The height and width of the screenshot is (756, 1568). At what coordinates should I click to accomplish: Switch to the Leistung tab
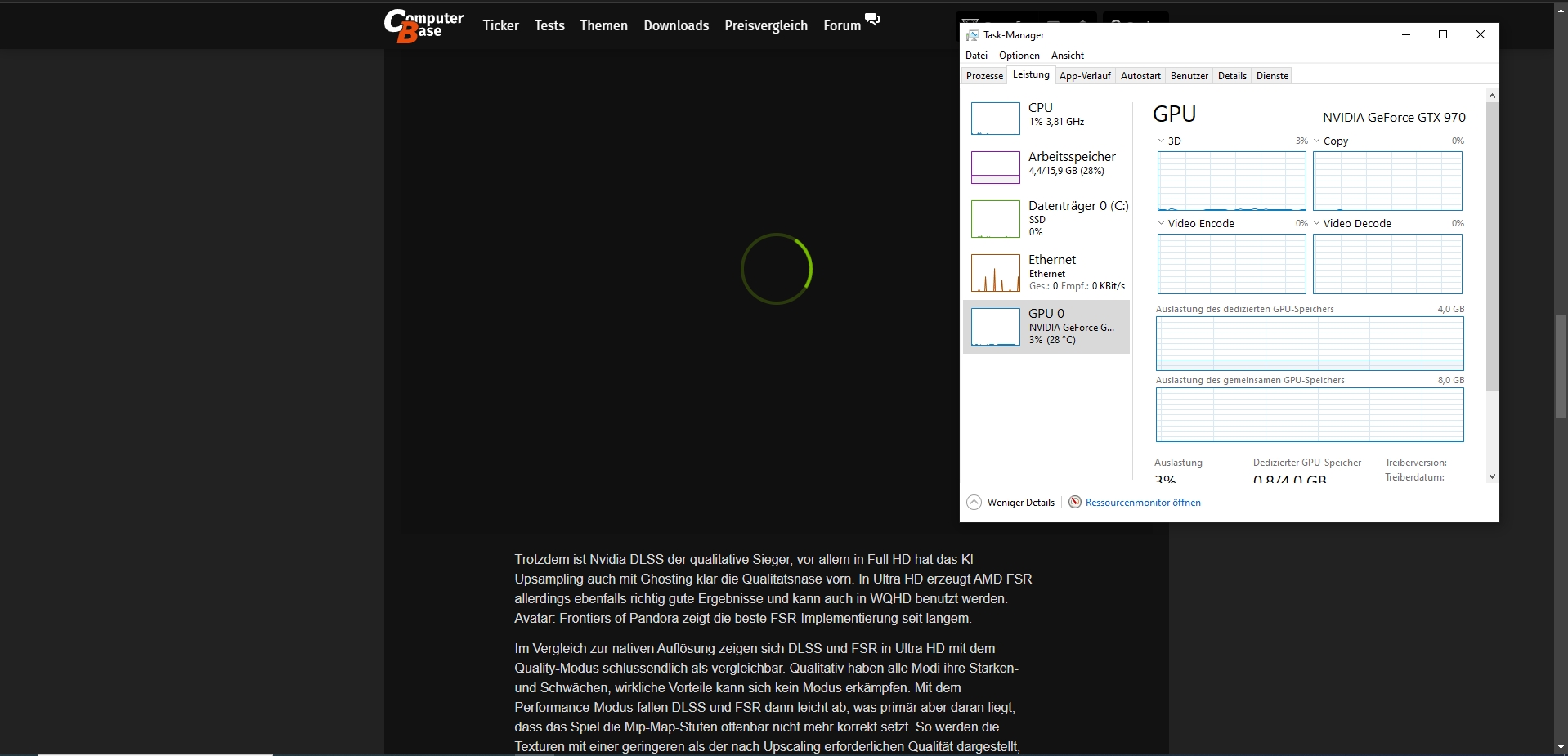(x=1031, y=74)
